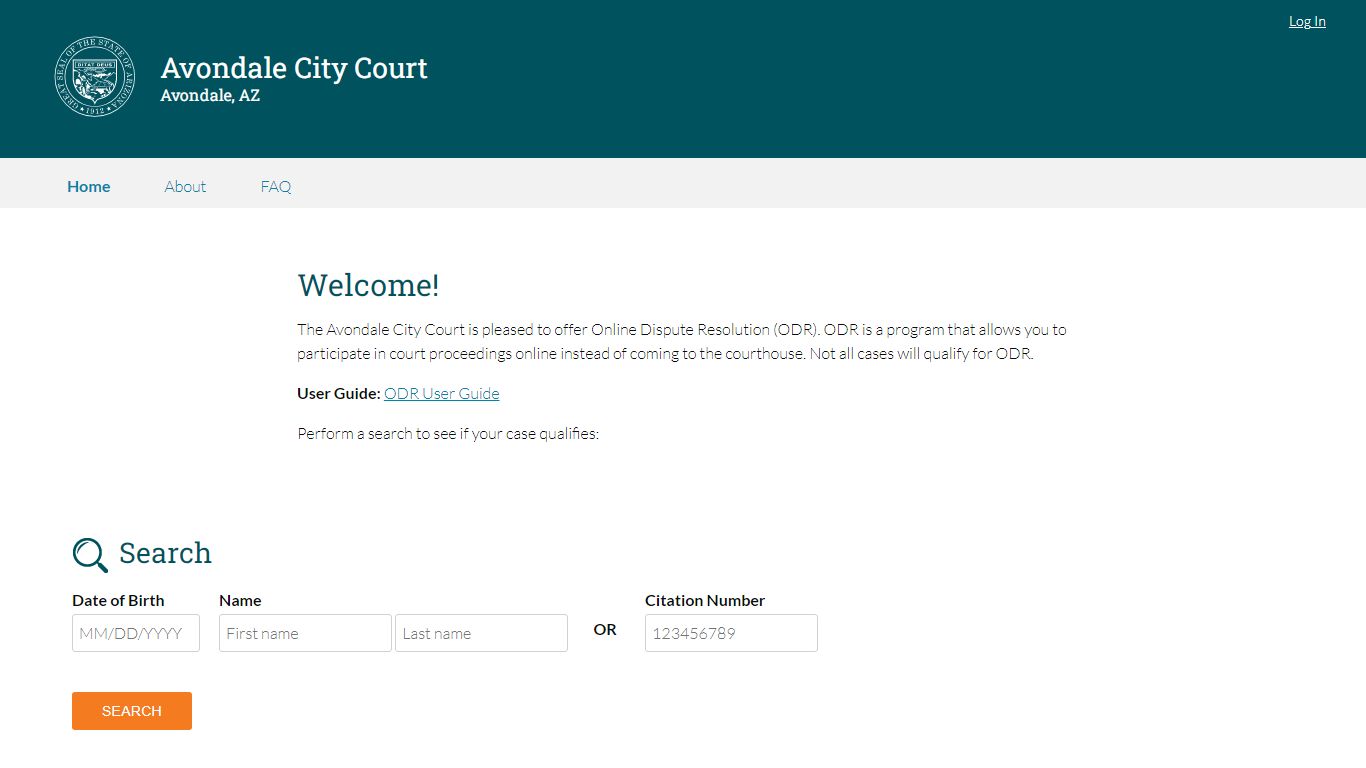The width and height of the screenshot is (1366, 768).
Task: Click the Citation Number label
Action: (x=705, y=600)
